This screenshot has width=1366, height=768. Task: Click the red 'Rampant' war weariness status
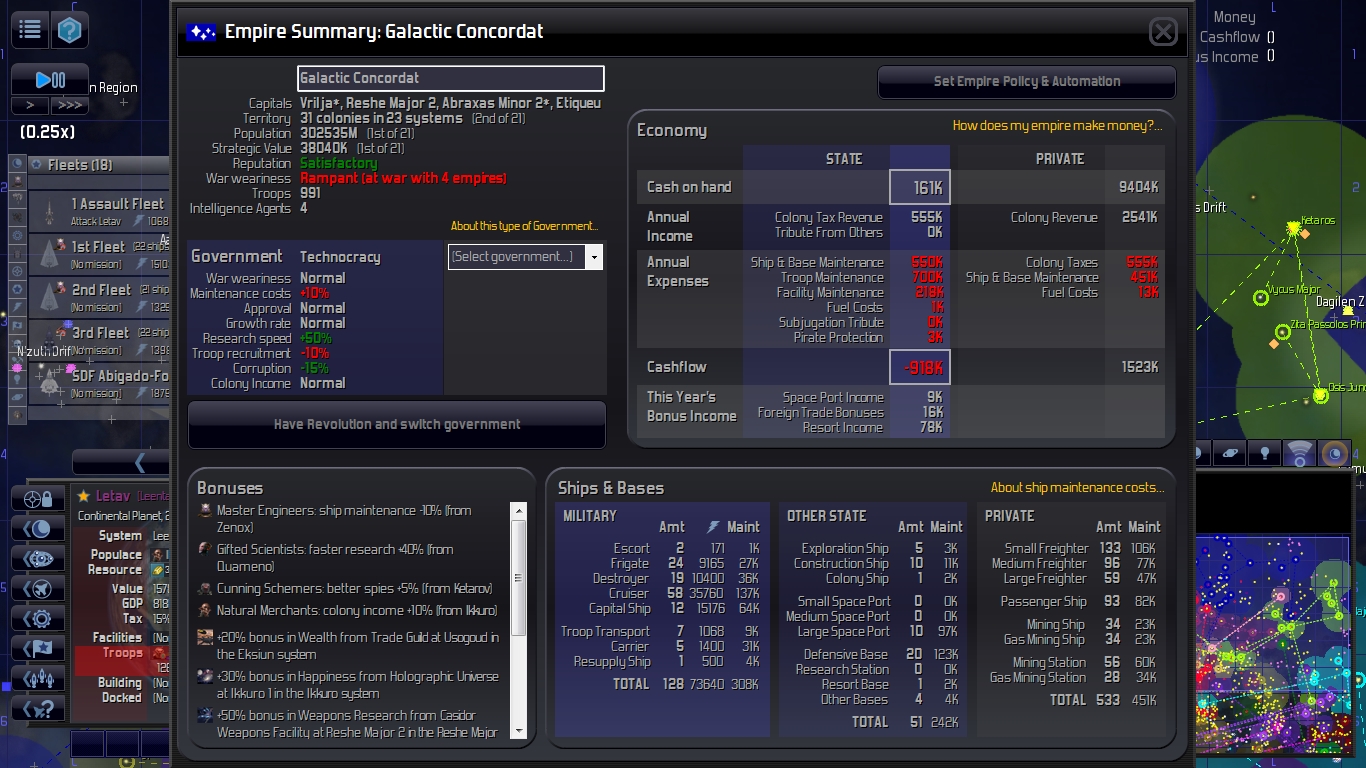pyautogui.click(x=403, y=178)
